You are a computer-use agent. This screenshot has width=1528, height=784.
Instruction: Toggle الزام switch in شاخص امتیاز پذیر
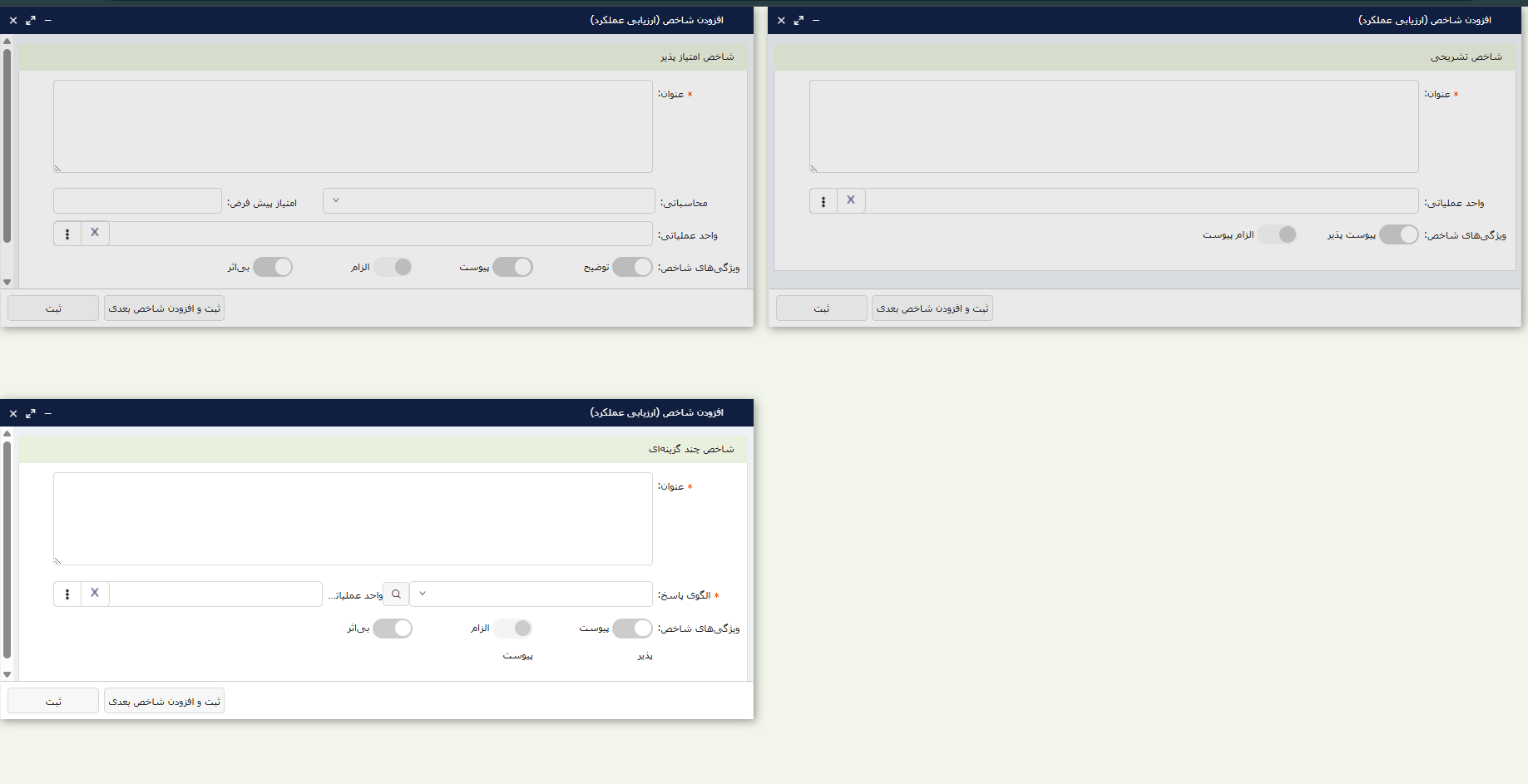(x=393, y=267)
